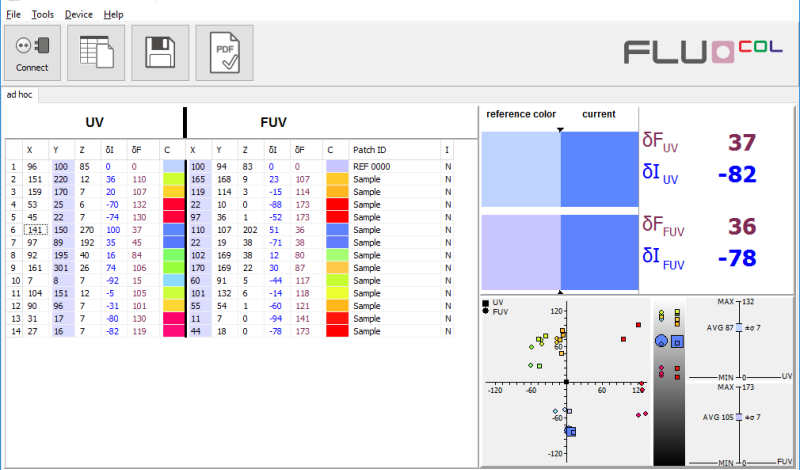Click row number 14 header
Image resolution: width=800 pixels, height=470 pixels.
(x=15, y=331)
